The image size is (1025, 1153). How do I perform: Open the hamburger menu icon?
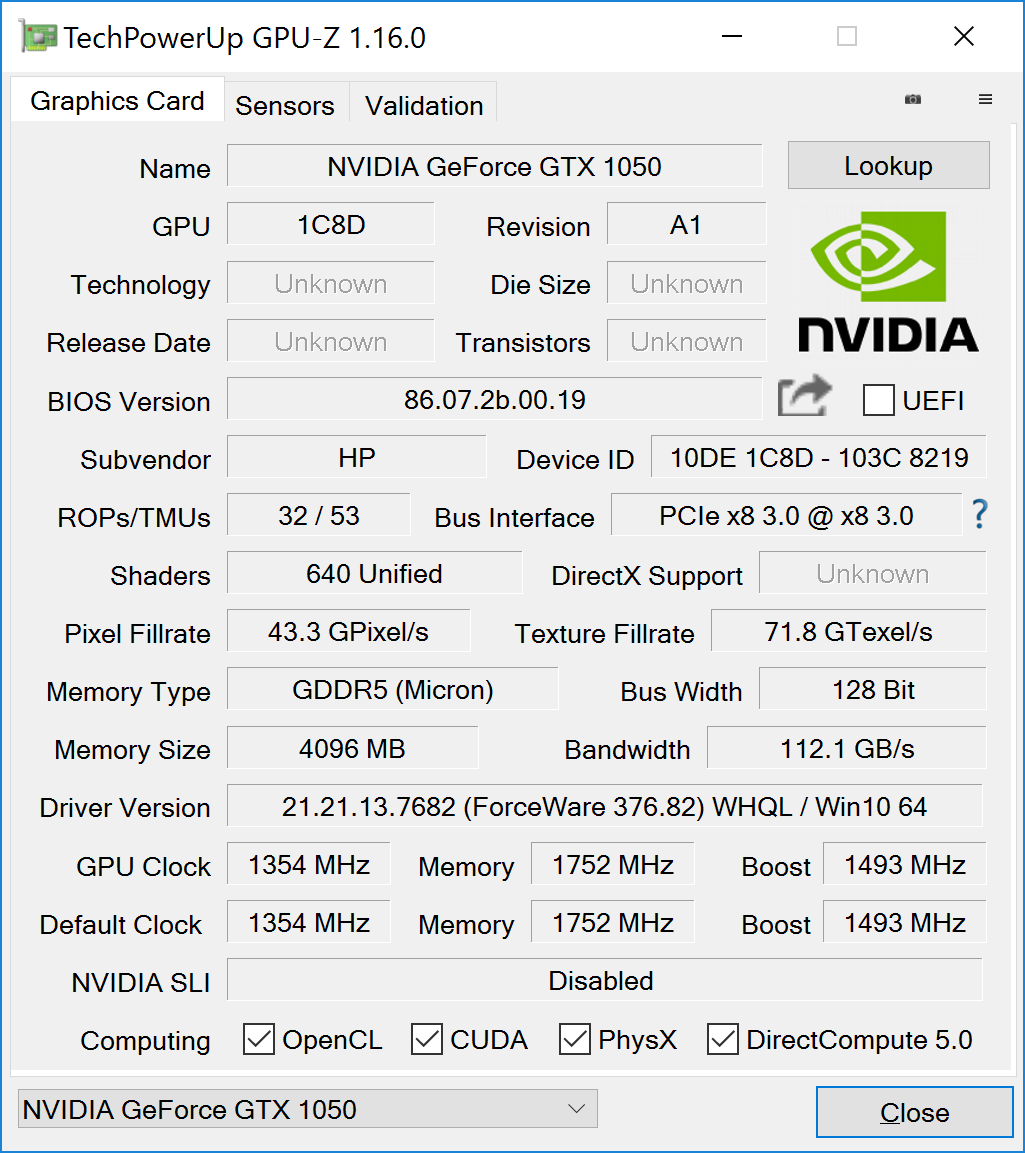(x=985, y=99)
